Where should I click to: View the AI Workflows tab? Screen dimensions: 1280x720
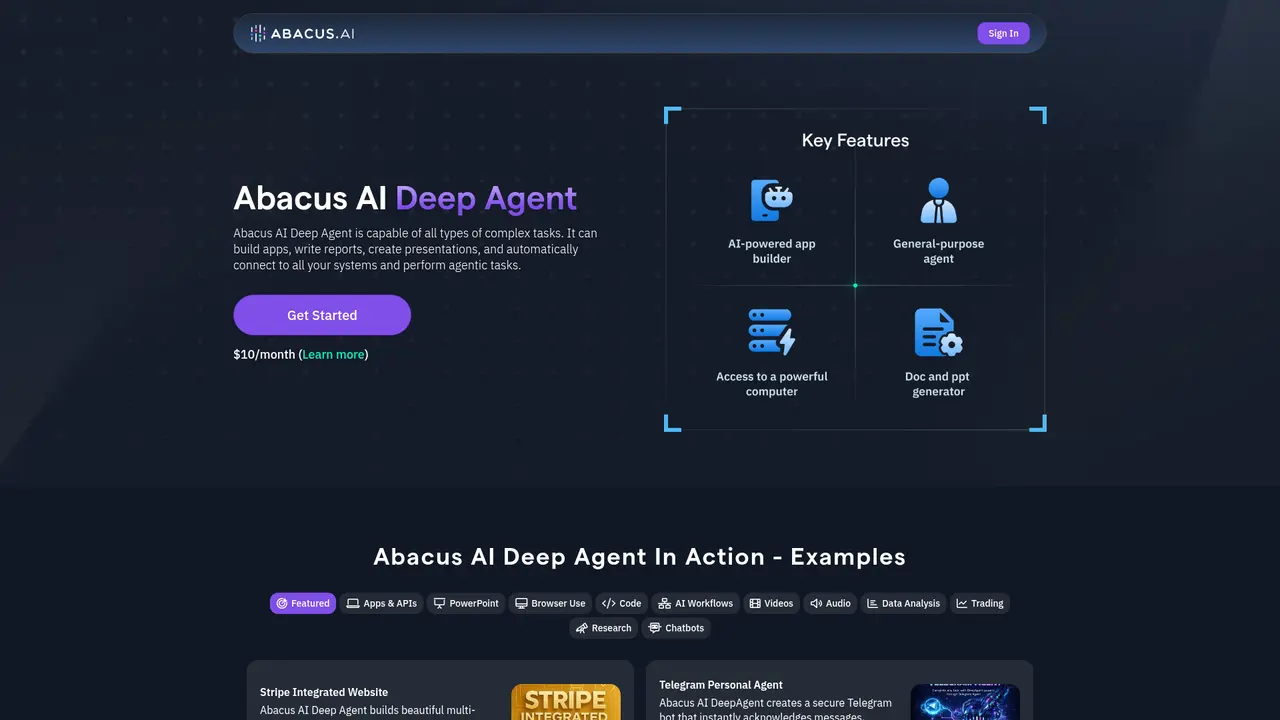(x=696, y=603)
